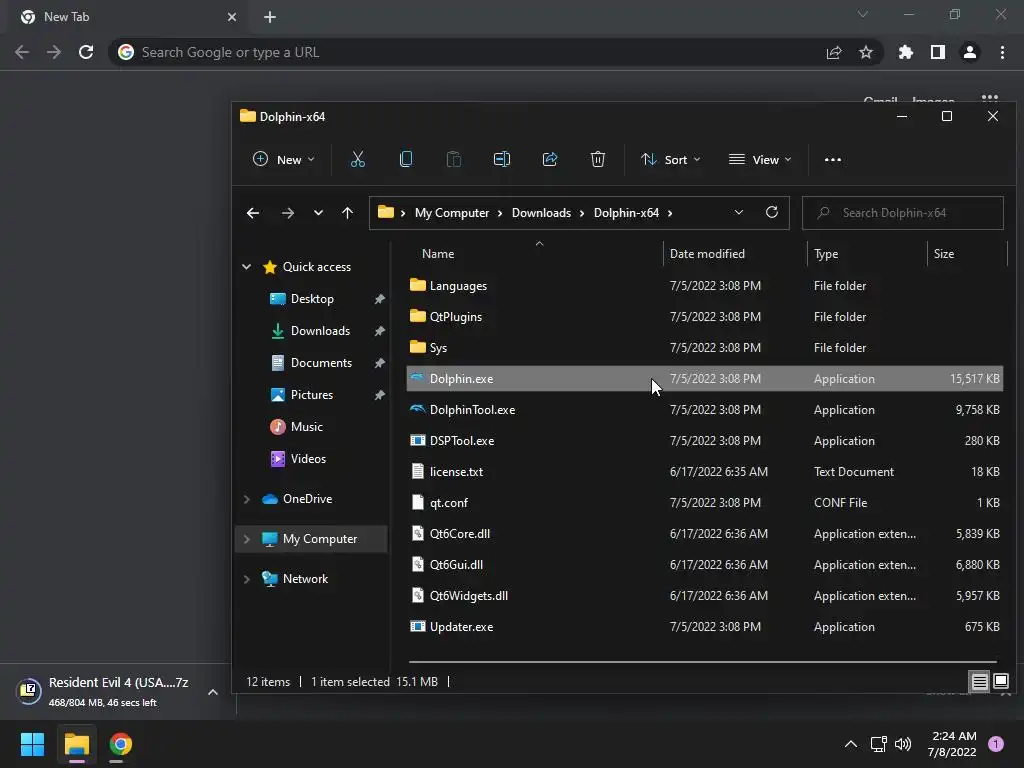Image resolution: width=1024 pixels, height=768 pixels.
Task: Switch to large thumbnails view icon
Action: 1000,682
